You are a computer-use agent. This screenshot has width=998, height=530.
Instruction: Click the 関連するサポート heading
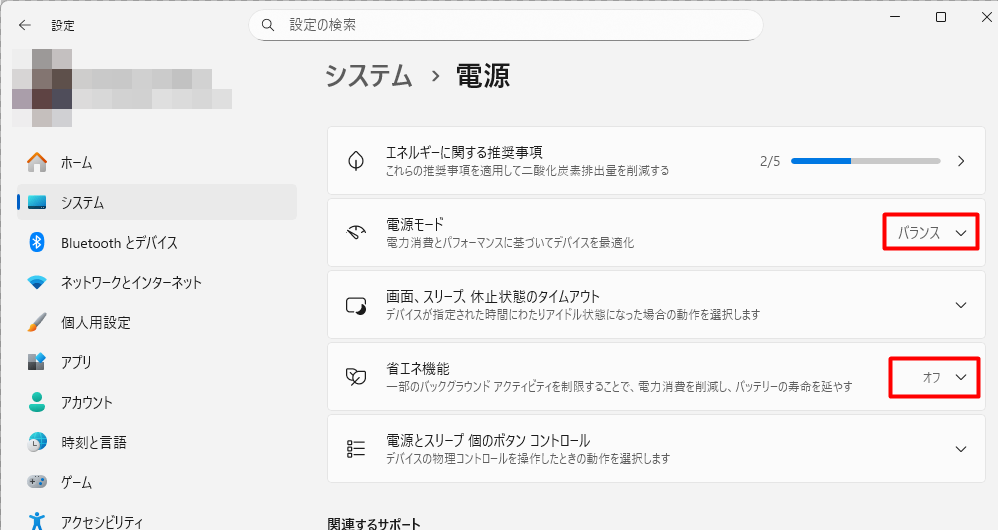click(x=374, y=523)
